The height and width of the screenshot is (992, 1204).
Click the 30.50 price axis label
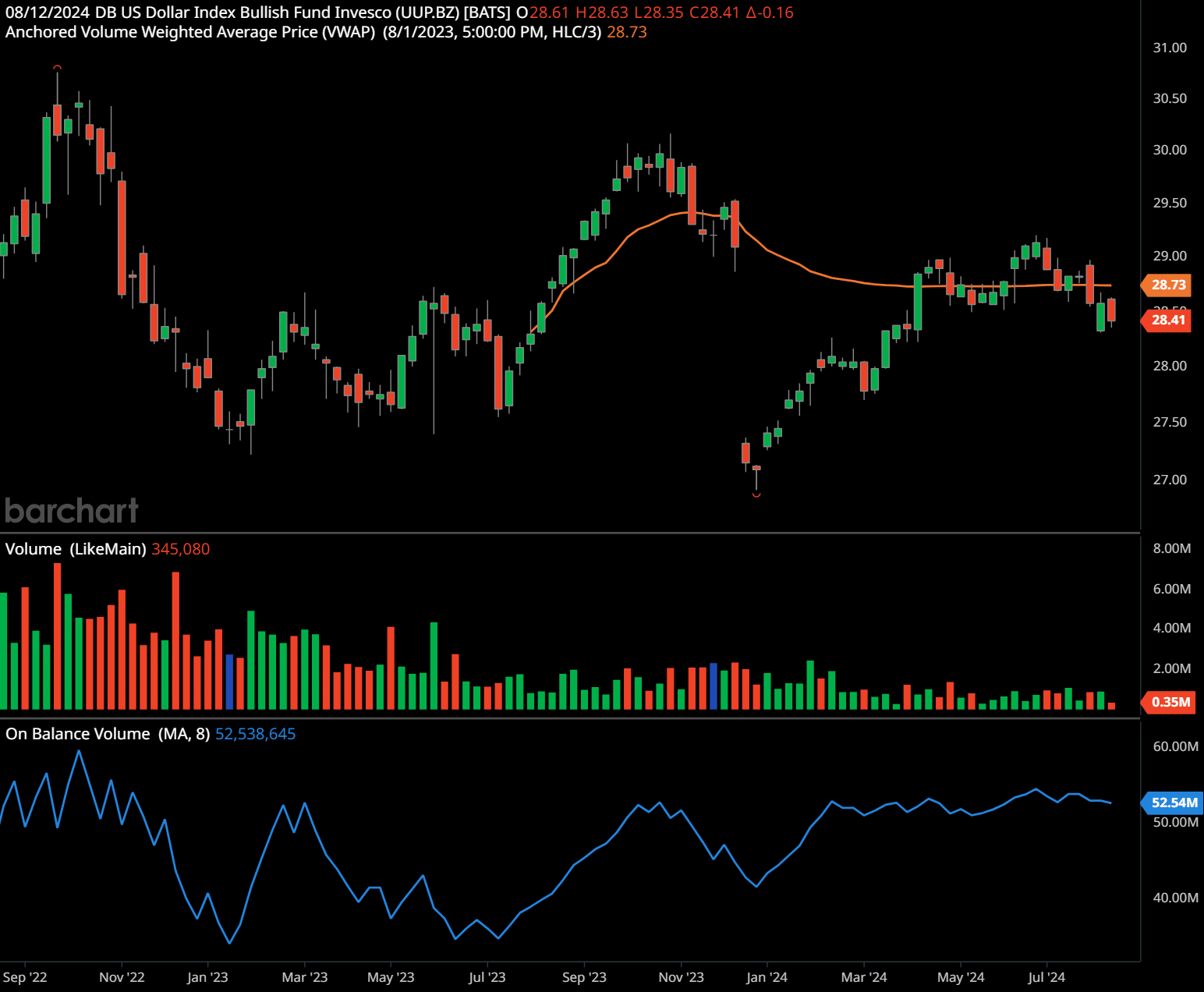click(x=1170, y=98)
